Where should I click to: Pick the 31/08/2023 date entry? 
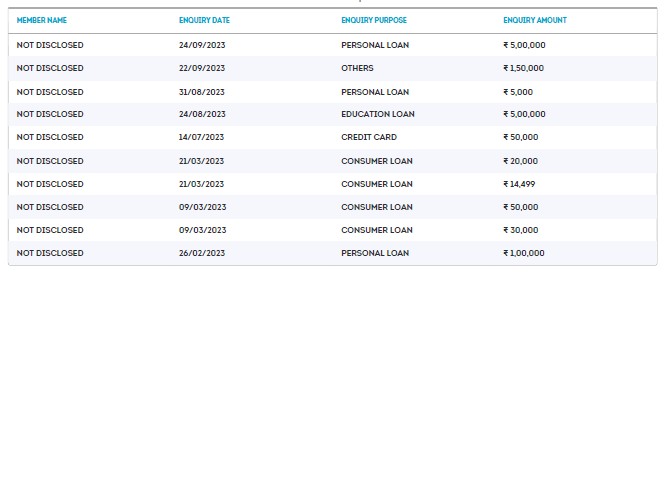[x=202, y=92]
